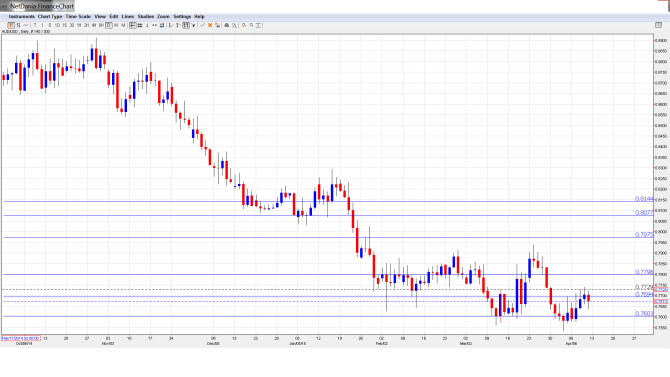Switch to the Weekly (W) time scale

(x=116, y=26)
